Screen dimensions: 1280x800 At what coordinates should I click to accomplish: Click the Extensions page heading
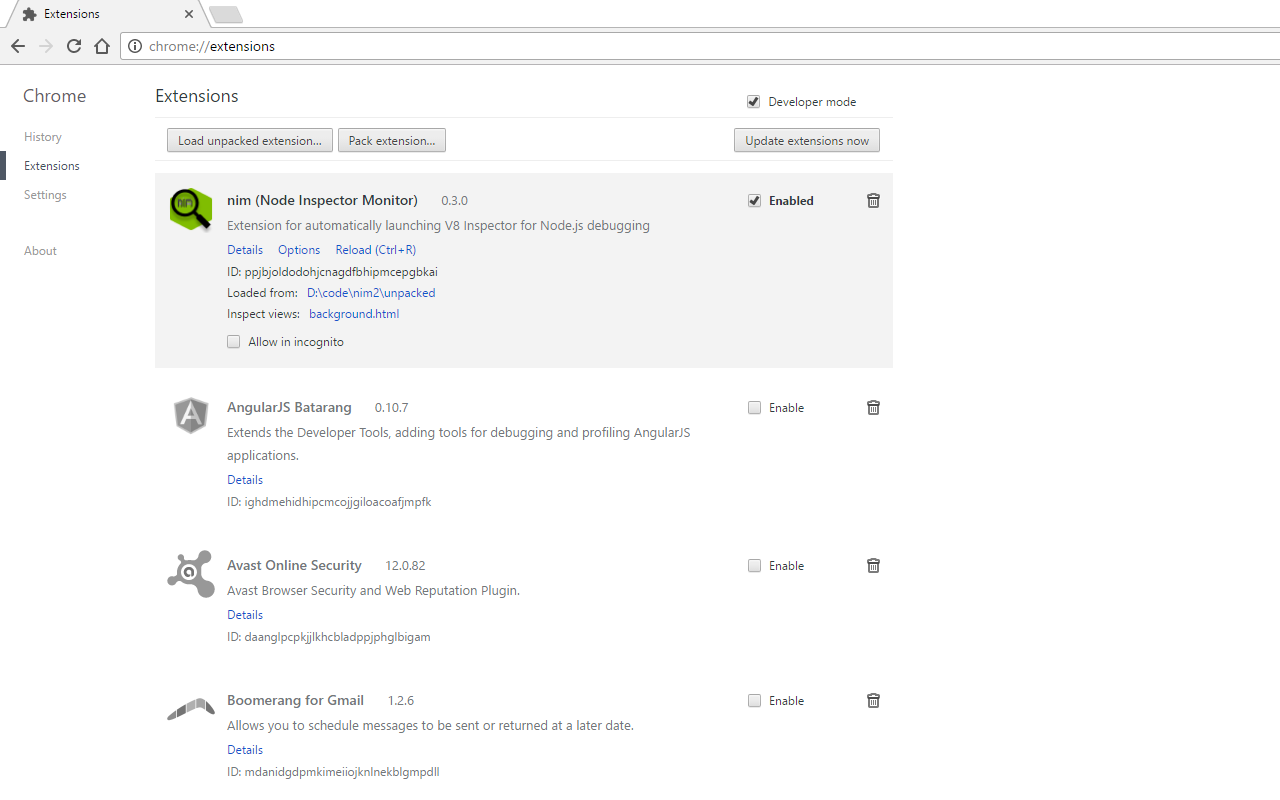point(197,96)
